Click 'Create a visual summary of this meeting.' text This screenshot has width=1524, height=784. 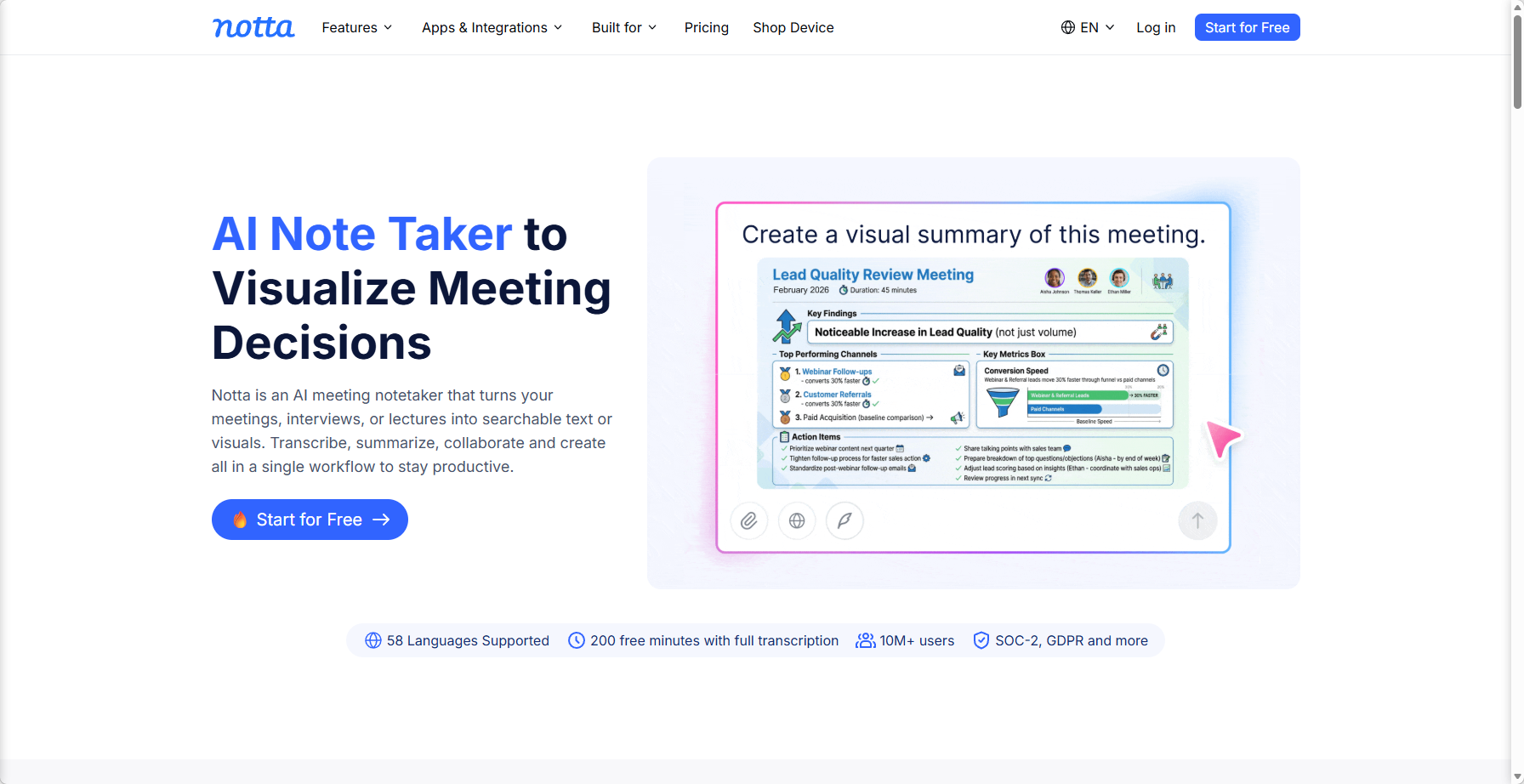(x=974, y=235)
